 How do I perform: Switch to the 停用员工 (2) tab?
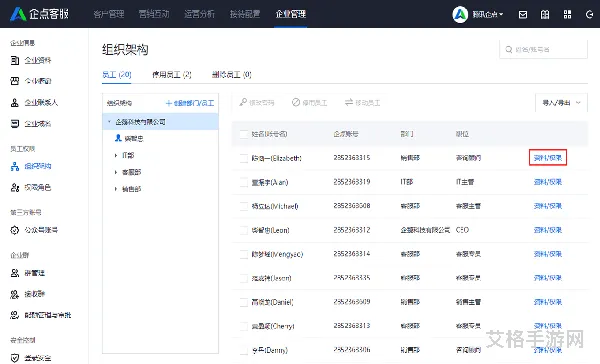coord(172,75)
